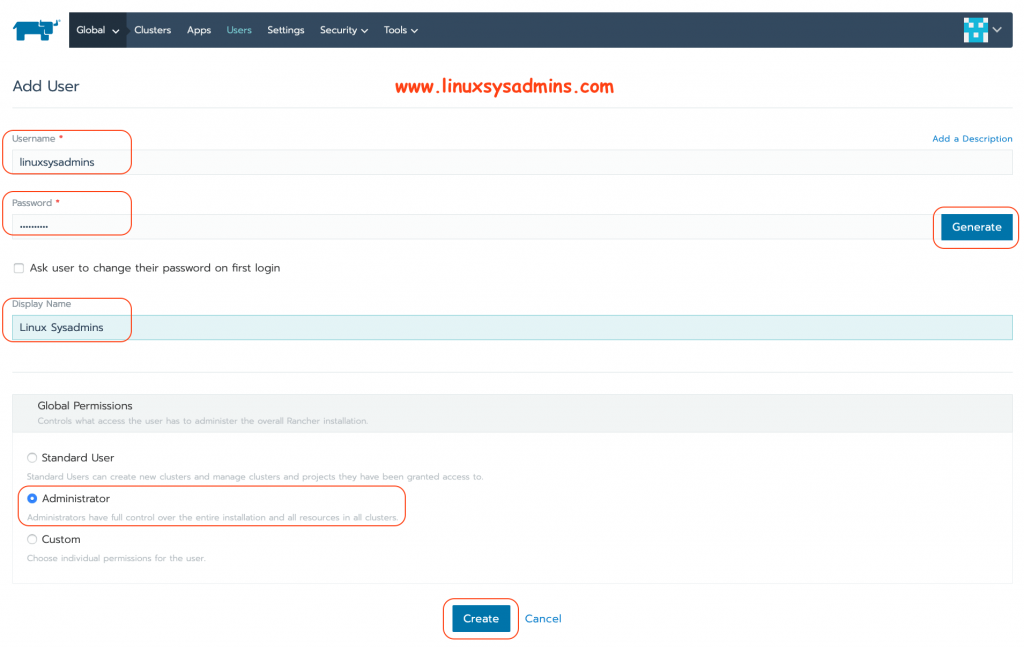Open Settings in the top nav
This screenshot has height=647, width=1024.
pyautogui.click(x=285, y=30)
